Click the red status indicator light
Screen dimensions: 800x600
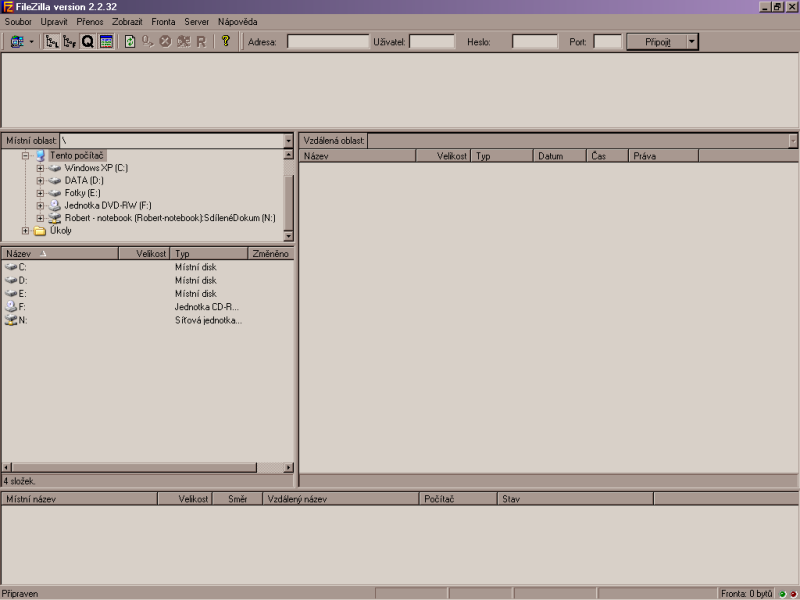[793, 594]
